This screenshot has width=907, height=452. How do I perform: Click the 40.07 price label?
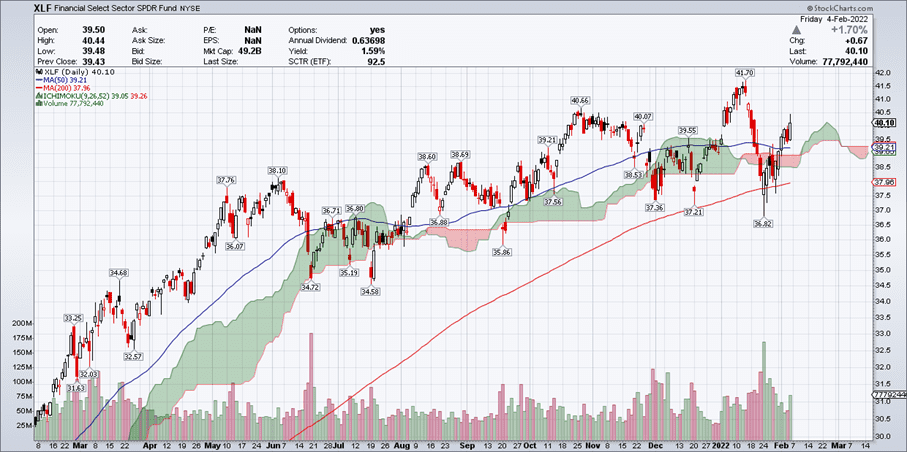(643, 116)
